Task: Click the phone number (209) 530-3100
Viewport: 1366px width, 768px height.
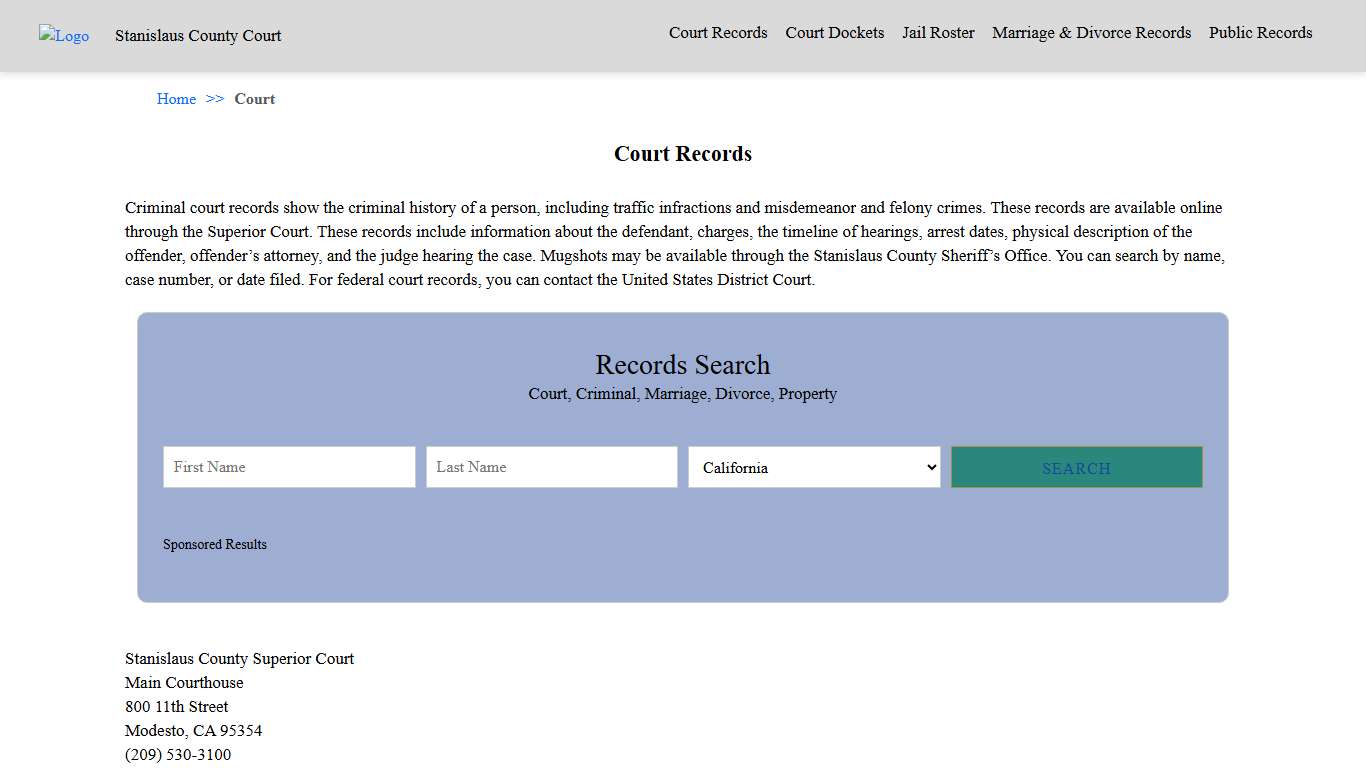Action: click(x=178, y=754)
